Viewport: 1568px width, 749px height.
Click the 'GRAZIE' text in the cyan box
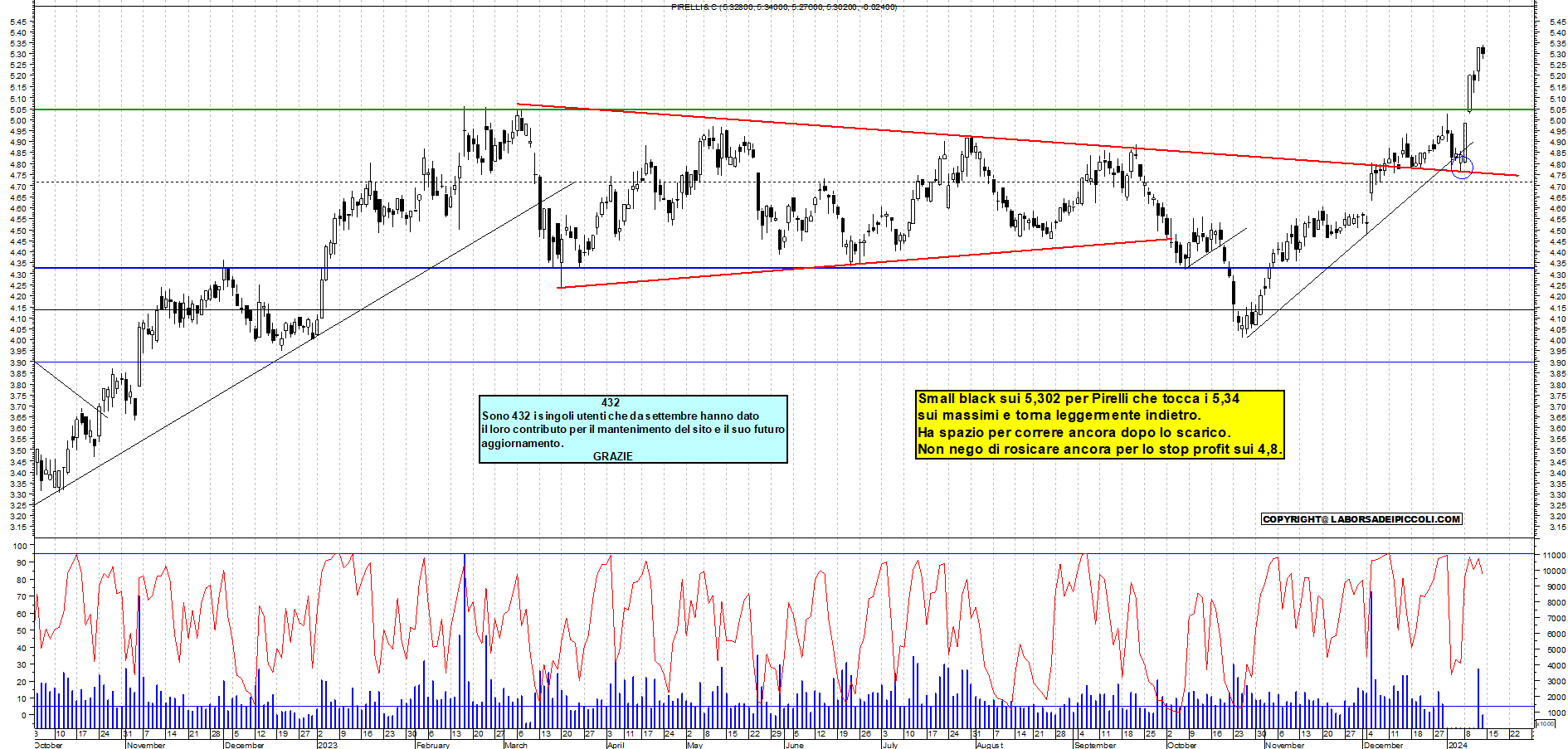613,456
